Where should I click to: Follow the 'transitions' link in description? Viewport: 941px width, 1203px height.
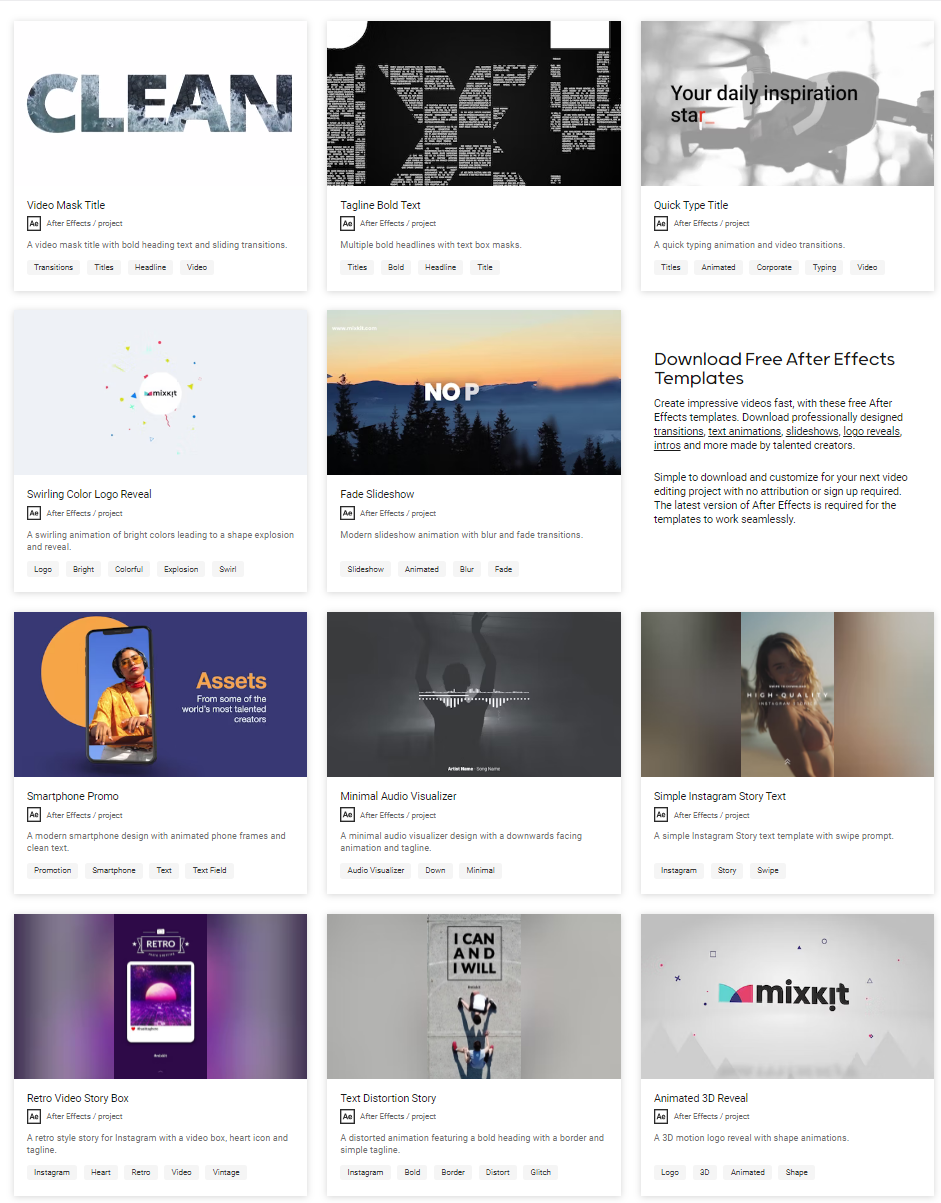tap(678, 431)
